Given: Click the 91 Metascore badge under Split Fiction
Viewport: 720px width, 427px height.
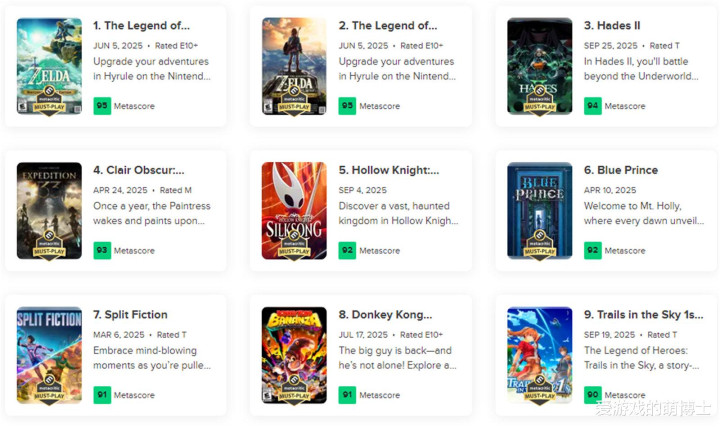Looking at the screenshot, I should (102, 395).
